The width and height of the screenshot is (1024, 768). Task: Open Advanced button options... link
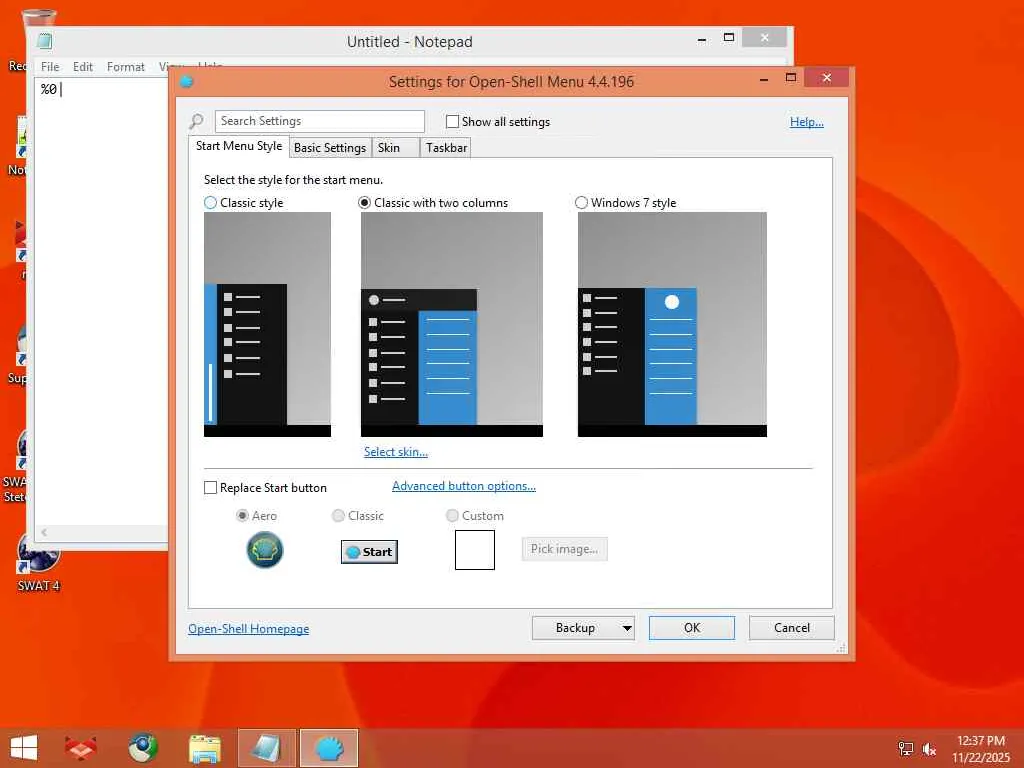pos(464,486)
